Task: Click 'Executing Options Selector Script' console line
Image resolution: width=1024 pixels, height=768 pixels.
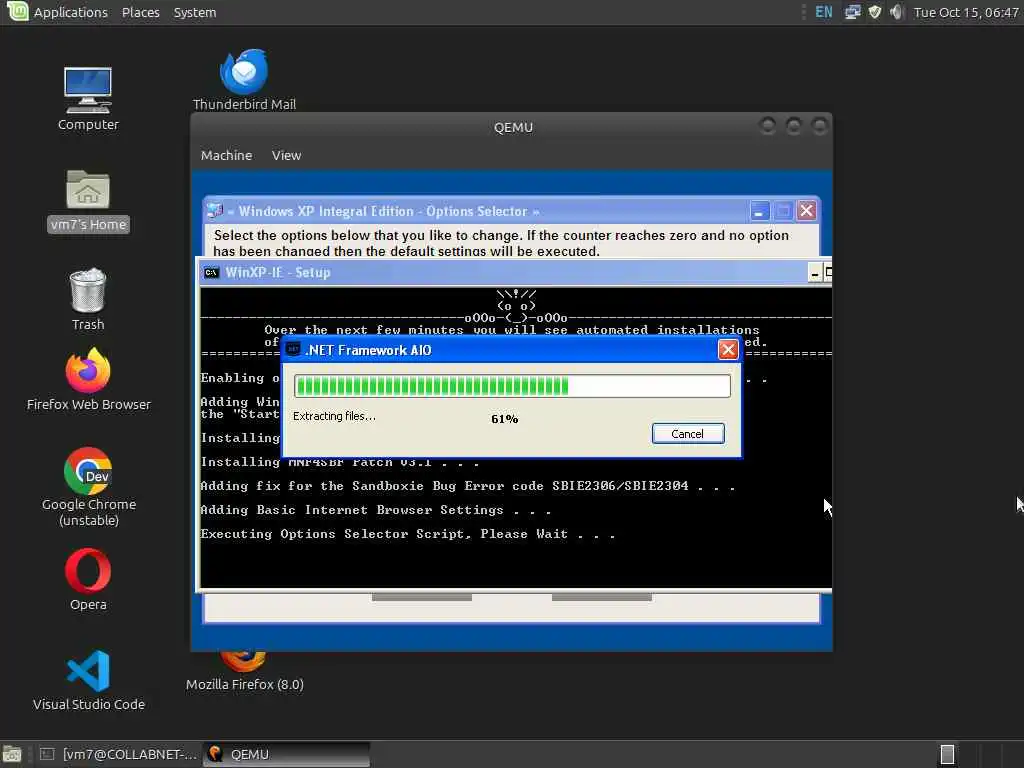Action: [x=408, y=534]
